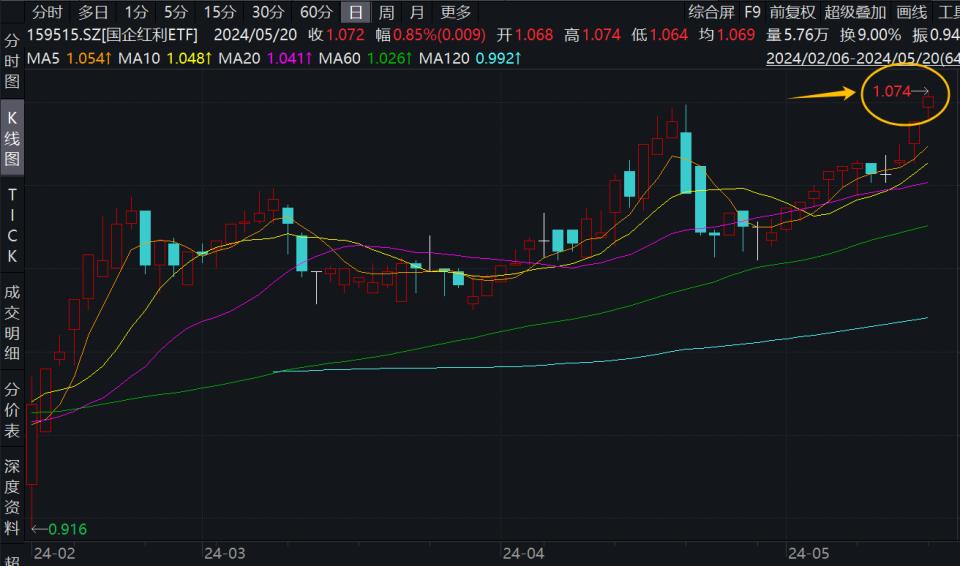
Task: Click the 24-05 time axis label
Action: pyautogui.click(x=809, y=554)
